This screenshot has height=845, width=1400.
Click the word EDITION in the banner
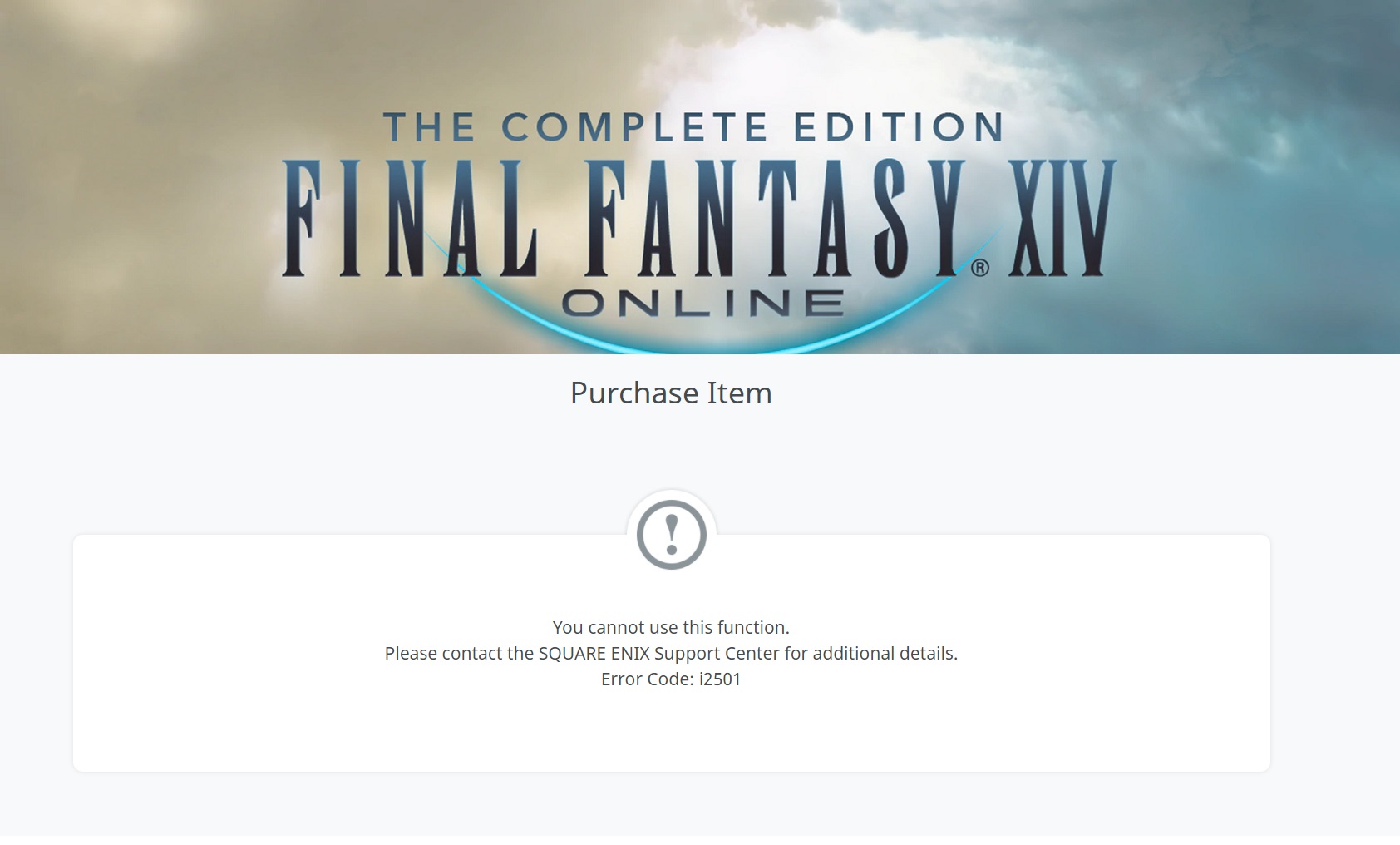point(899,127)
